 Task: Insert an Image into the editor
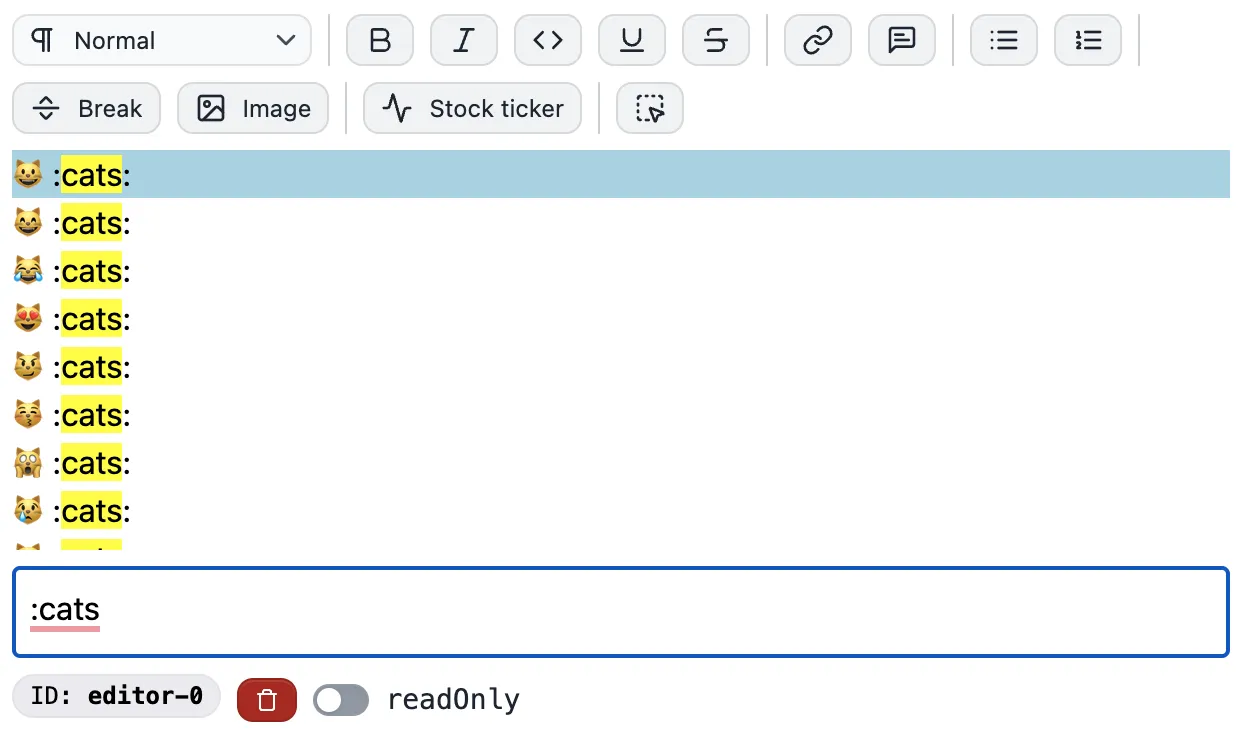[253, 108]
